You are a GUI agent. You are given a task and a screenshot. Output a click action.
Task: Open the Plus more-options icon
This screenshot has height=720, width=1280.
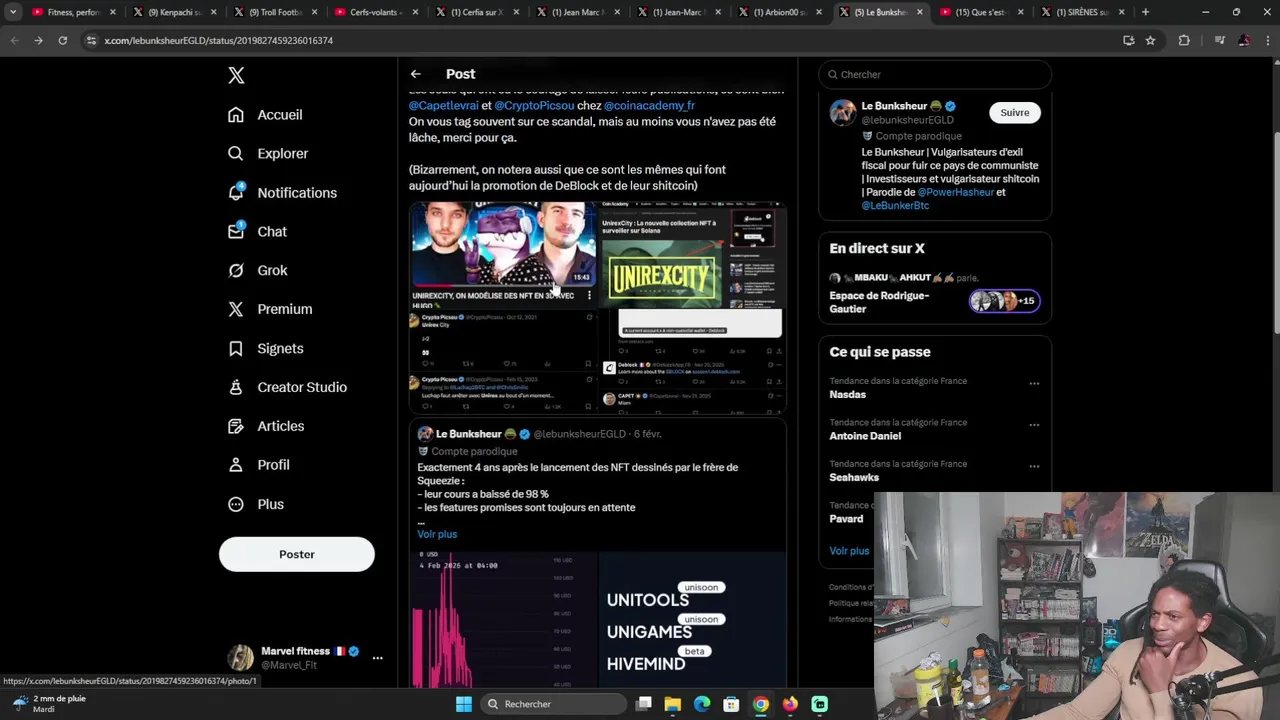pyautogui.click(x=236, y=504)
